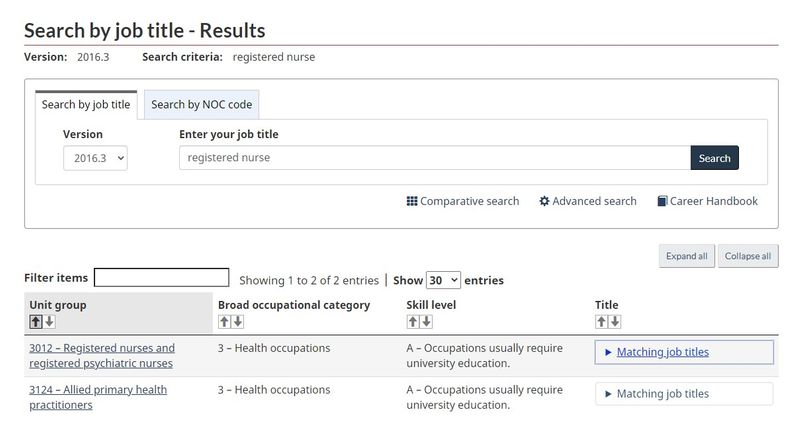Sort Title column ascending
This screenshot has height=429, width=800.
602,322
